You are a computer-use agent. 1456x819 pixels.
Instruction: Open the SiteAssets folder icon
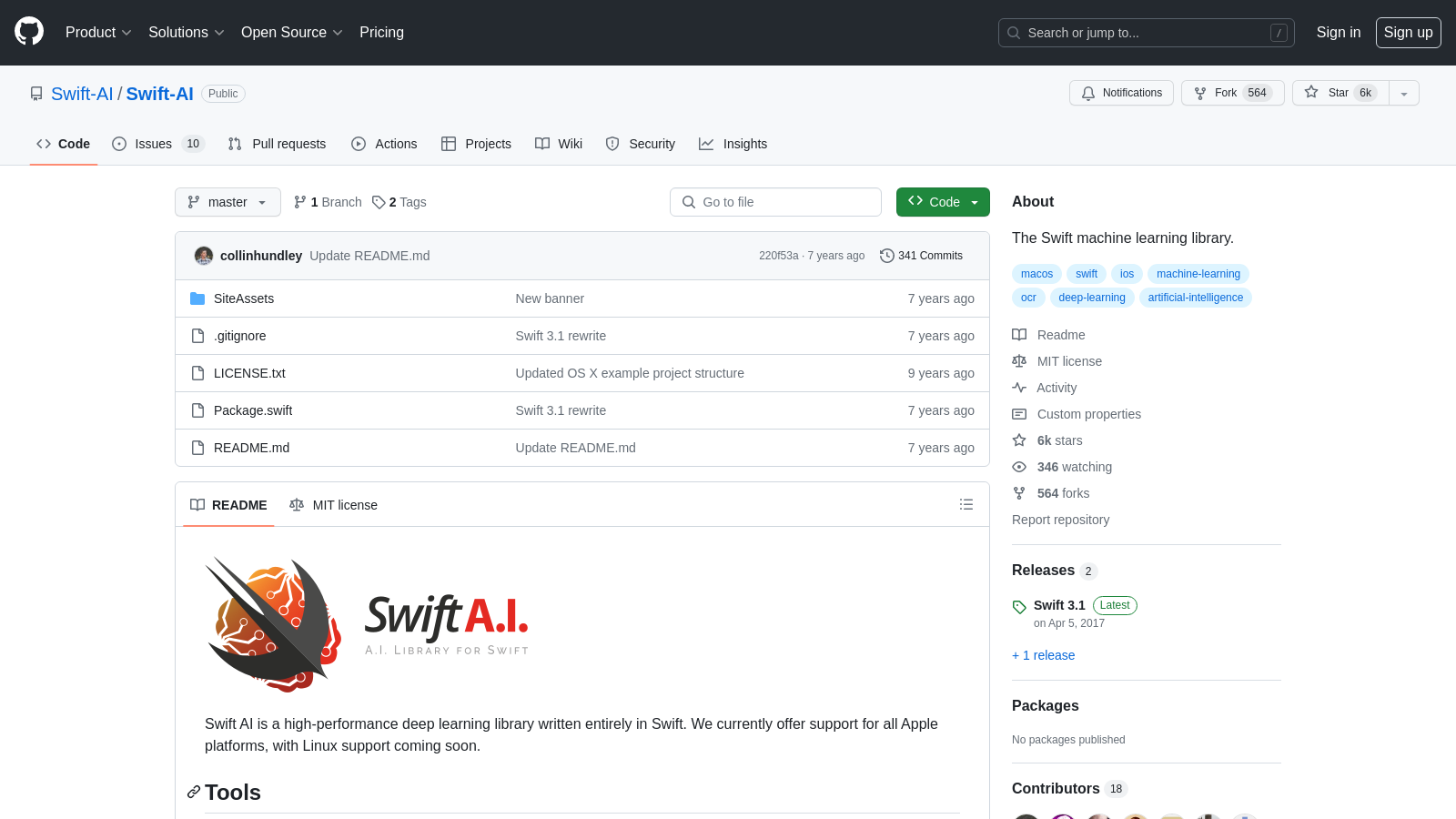tap(197, 298)
